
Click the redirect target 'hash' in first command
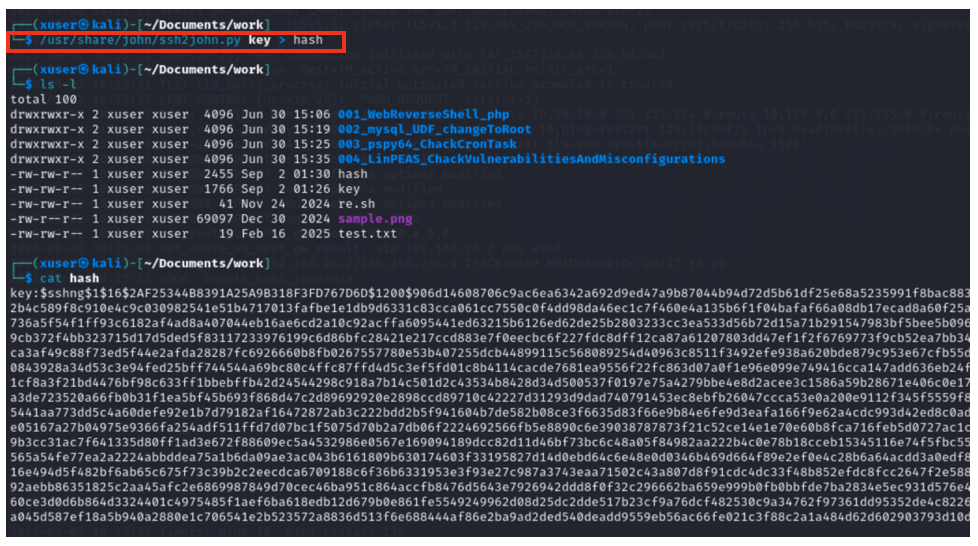308,40
